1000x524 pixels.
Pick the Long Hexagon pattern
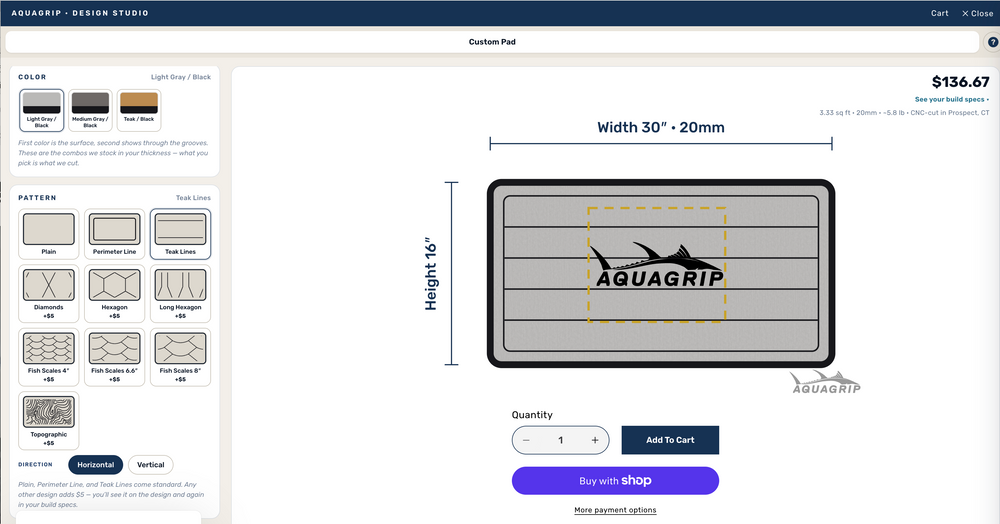click(x=180, y=293)
